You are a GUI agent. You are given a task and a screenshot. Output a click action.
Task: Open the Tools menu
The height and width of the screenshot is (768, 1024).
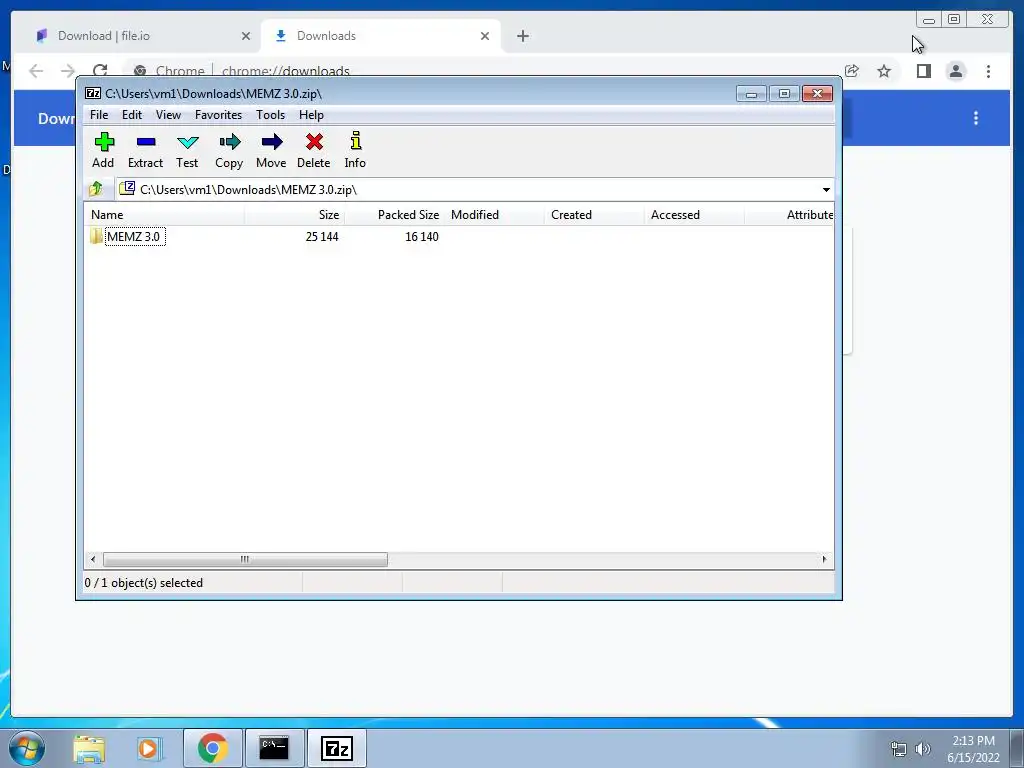[x=270, y=115]
